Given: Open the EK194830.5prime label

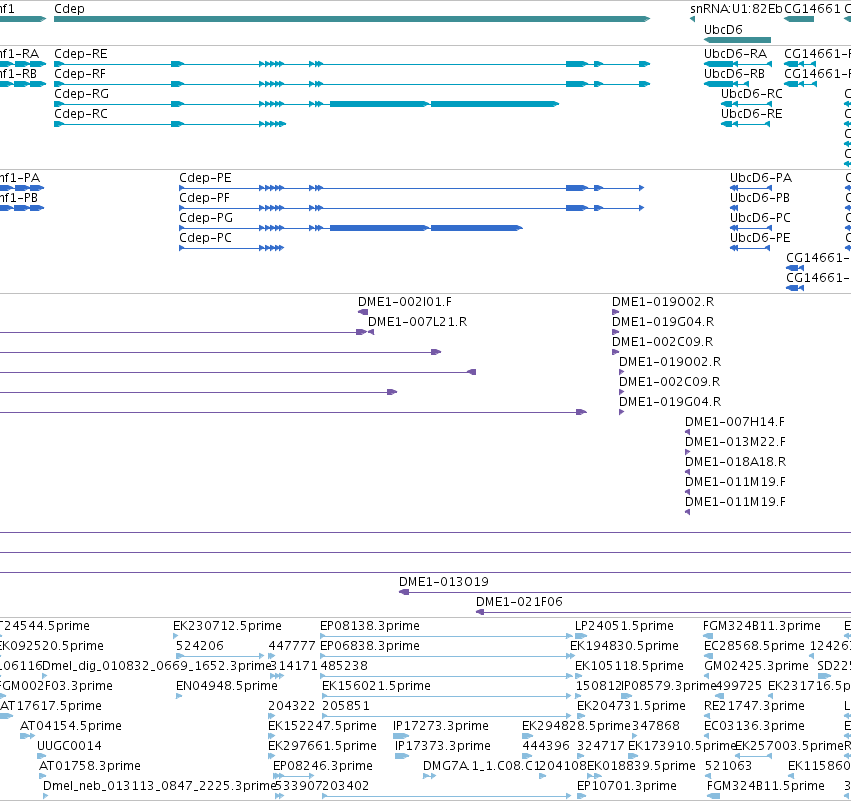Looking at the screenshot, I should pos(624,646).
